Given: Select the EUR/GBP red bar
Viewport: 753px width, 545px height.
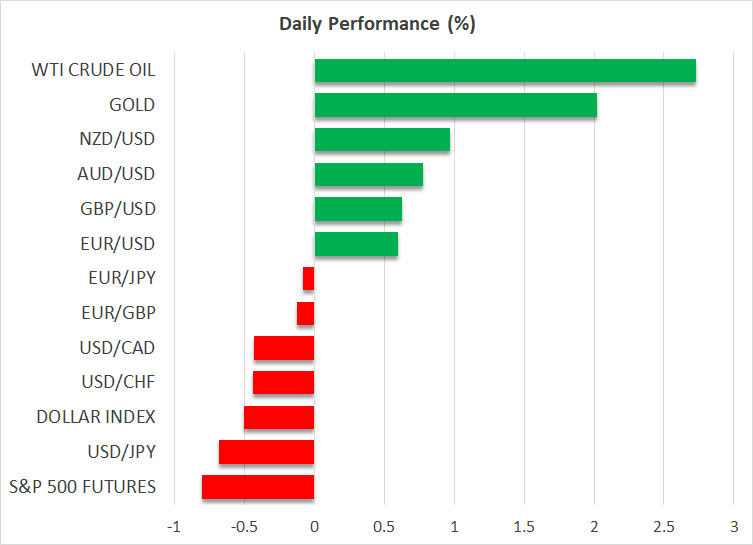Looking at the screenshot, I should (x=306, y=313).
